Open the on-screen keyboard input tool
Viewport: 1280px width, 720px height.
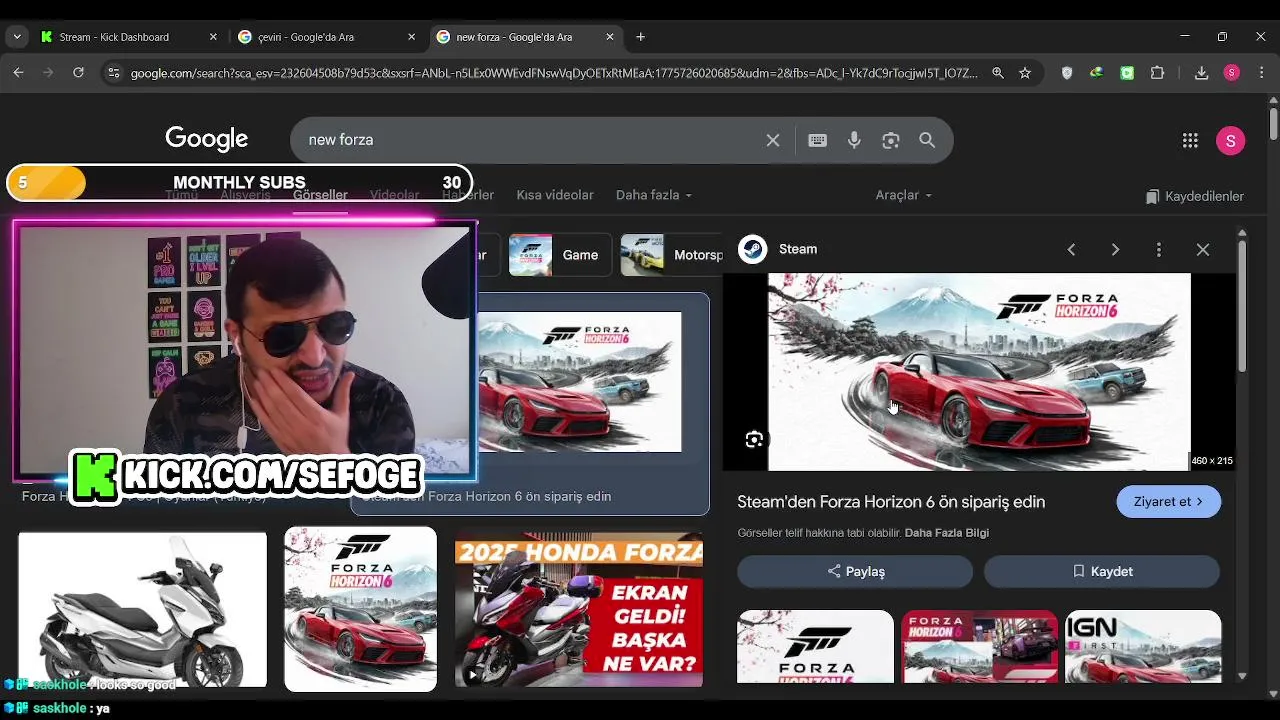818,140
